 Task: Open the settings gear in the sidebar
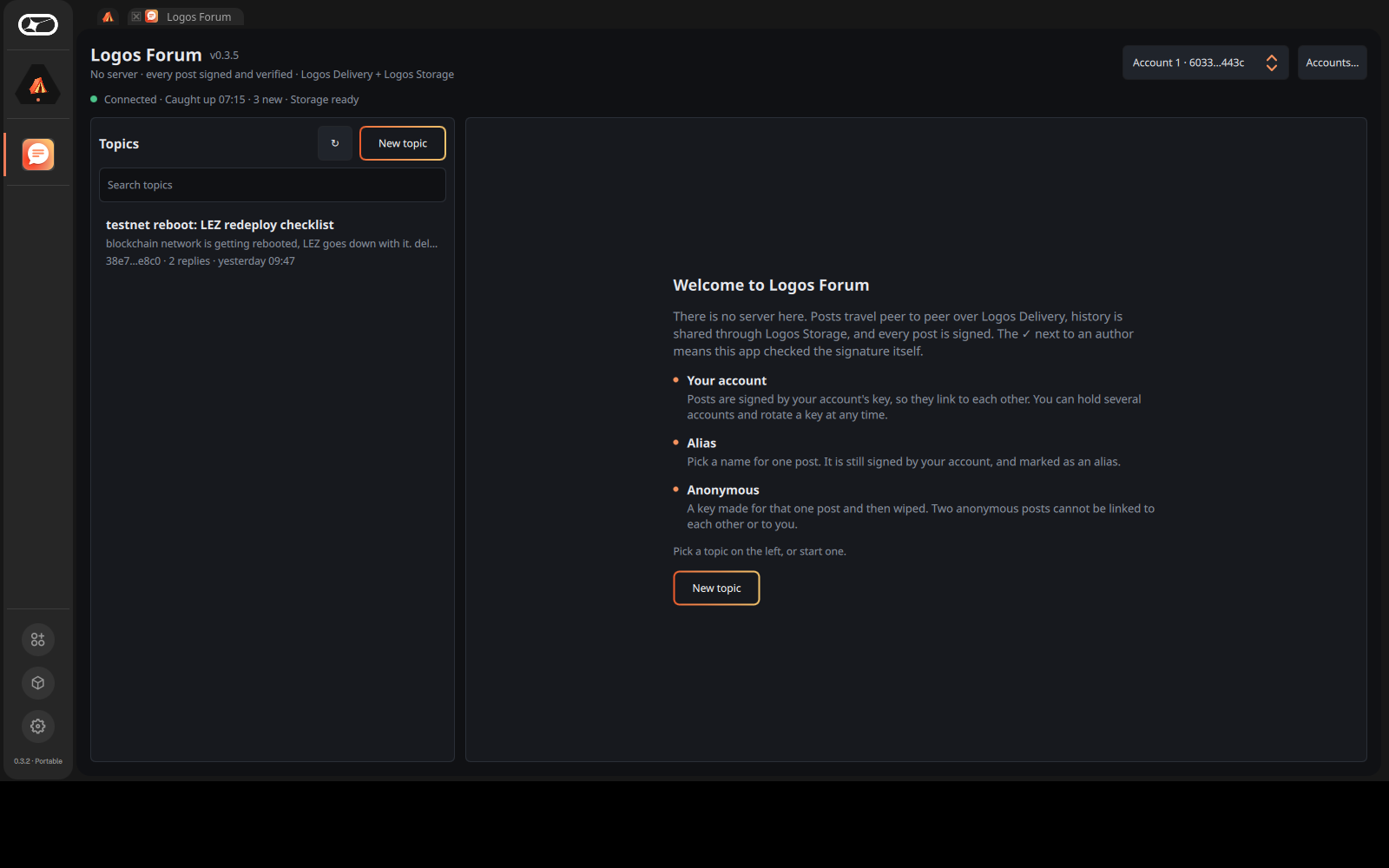point(38,727)
